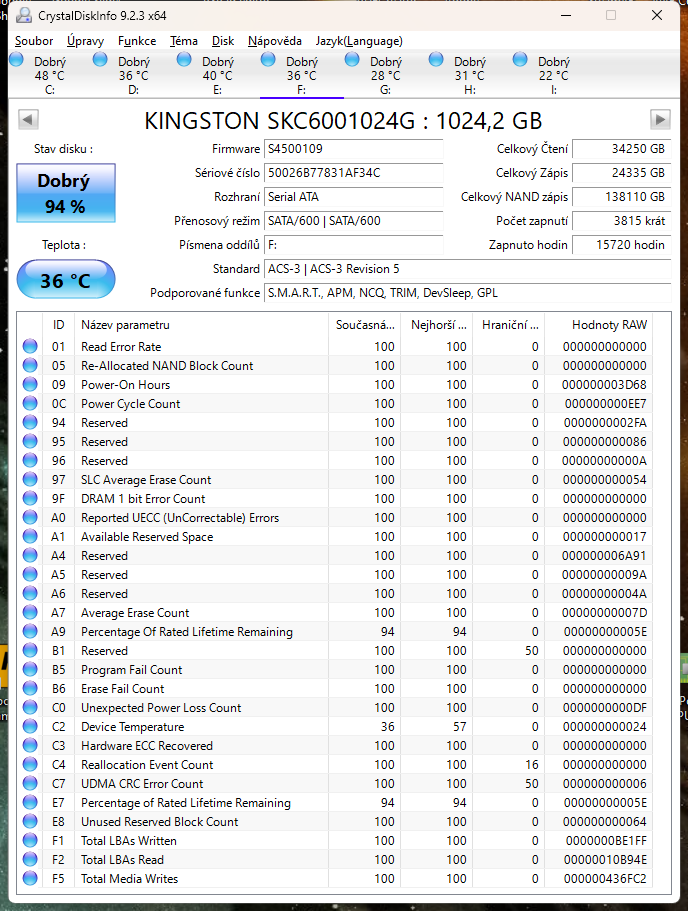This screenshot has width=688, height=911.
Task: Select drive C: status icon
Action: [x=16, y=60]
